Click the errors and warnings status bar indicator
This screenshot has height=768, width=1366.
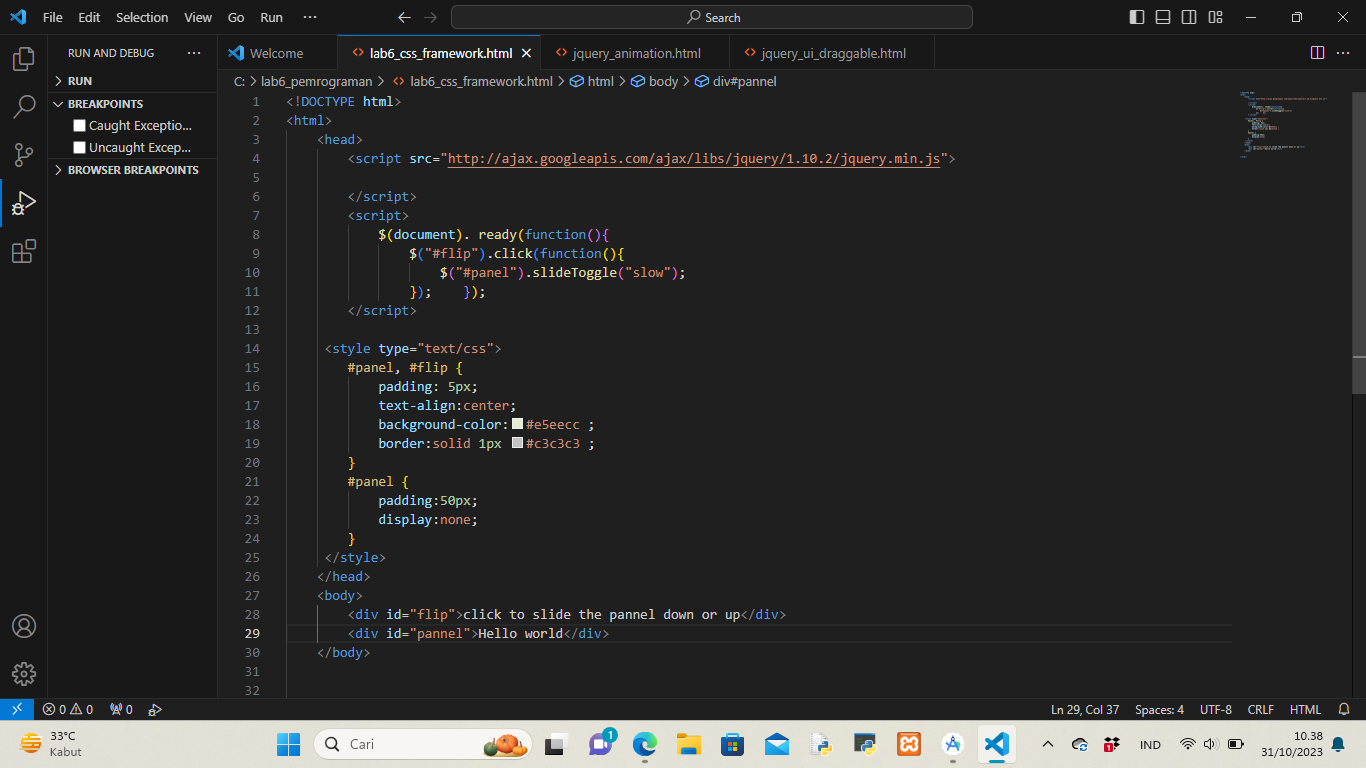pos(68,709)
